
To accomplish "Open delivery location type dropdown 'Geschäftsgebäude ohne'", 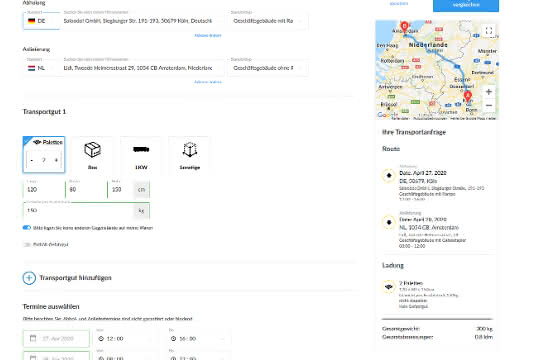I will pos(268,68).
